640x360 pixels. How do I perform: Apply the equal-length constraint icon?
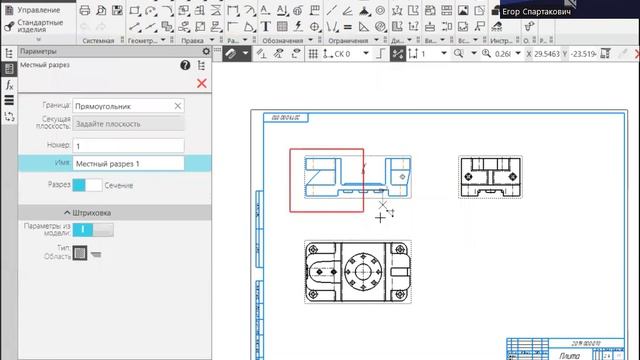pos(348,27)
